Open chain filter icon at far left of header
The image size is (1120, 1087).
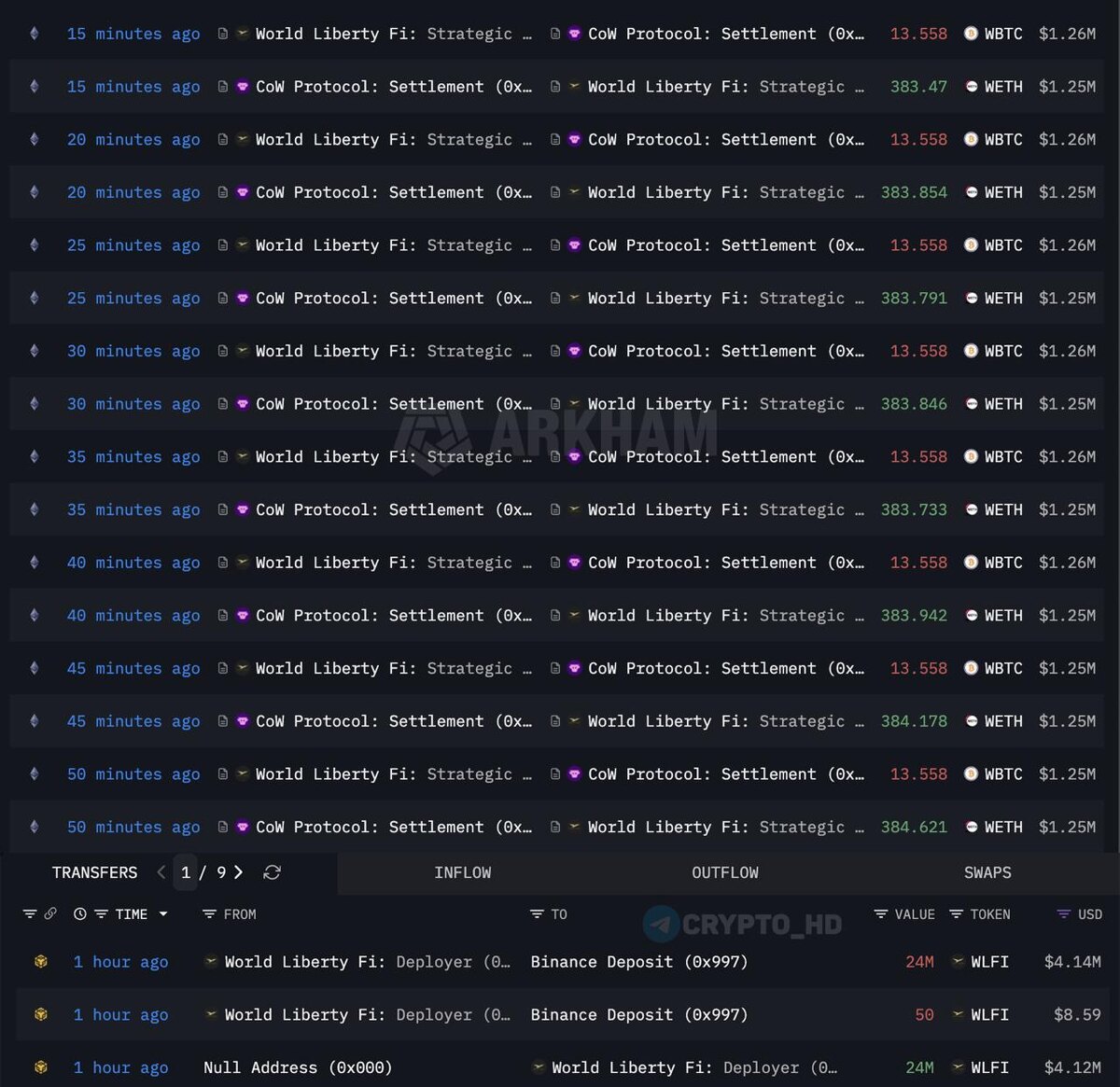30,914
